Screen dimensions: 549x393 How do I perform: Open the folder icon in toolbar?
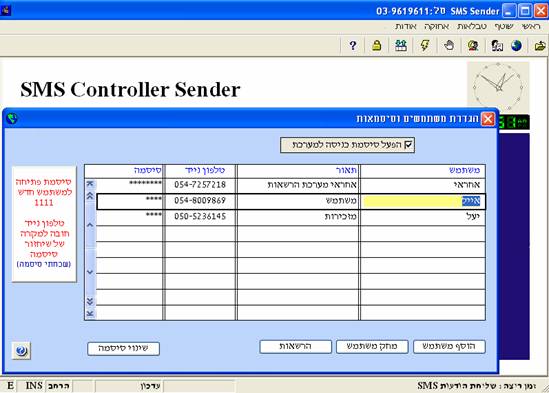tap(540, 46)
